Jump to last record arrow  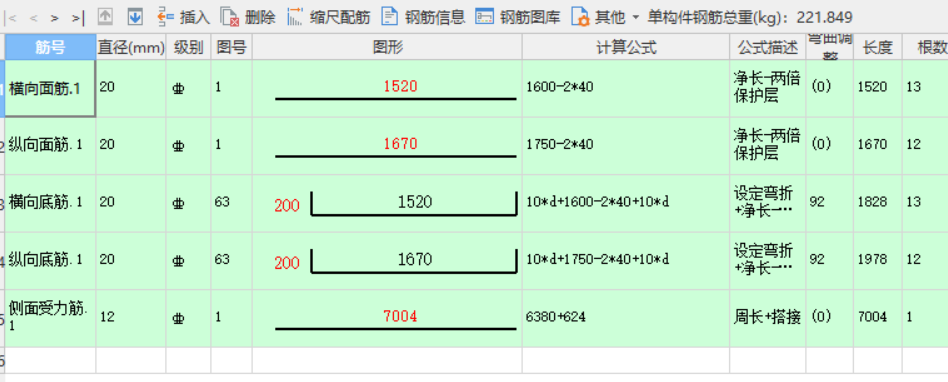(77, 18)
